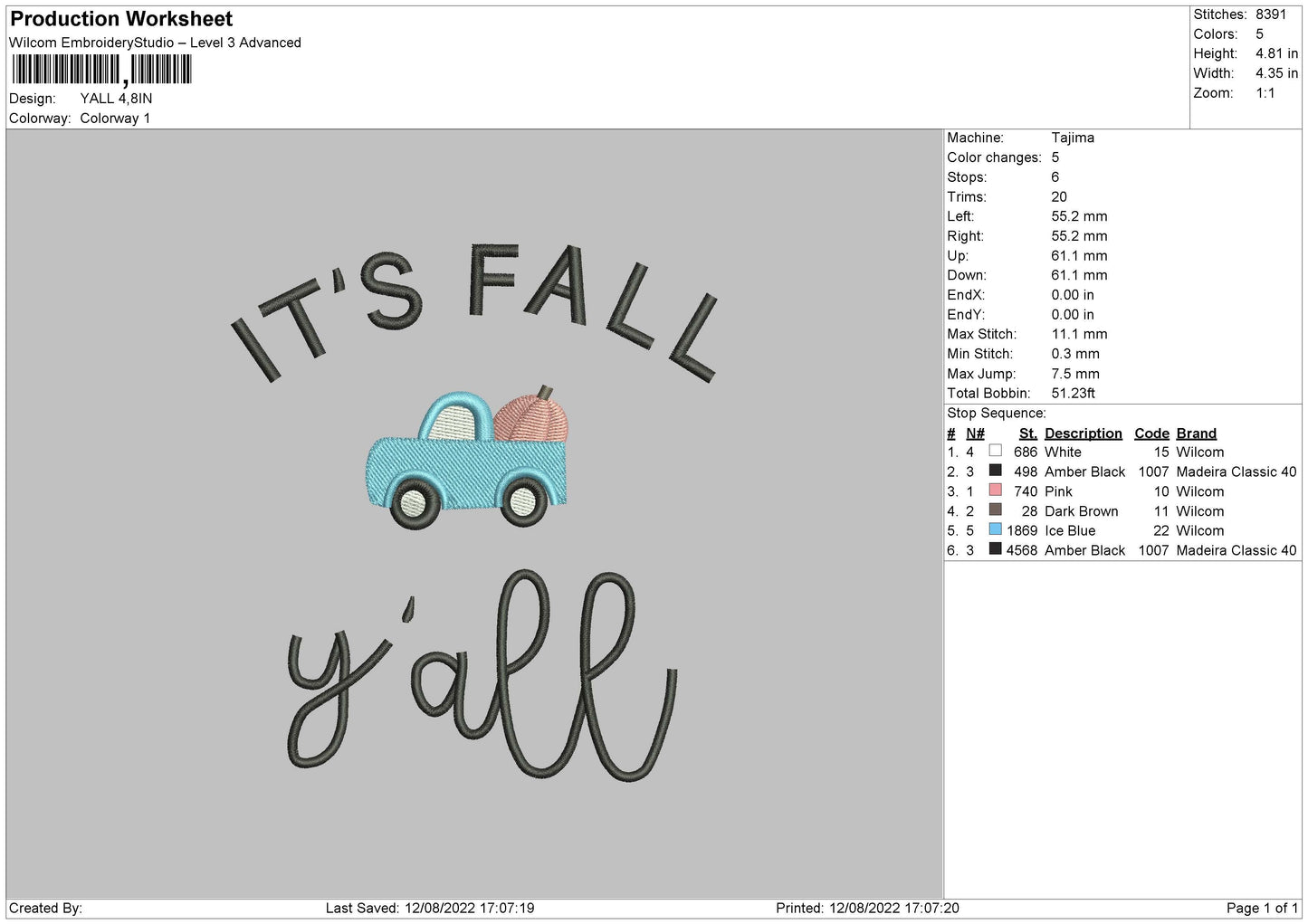Click the Min Stitch value "0.3 mm"
This screenshot has width=1308, height=924.
coord(1075,354)
